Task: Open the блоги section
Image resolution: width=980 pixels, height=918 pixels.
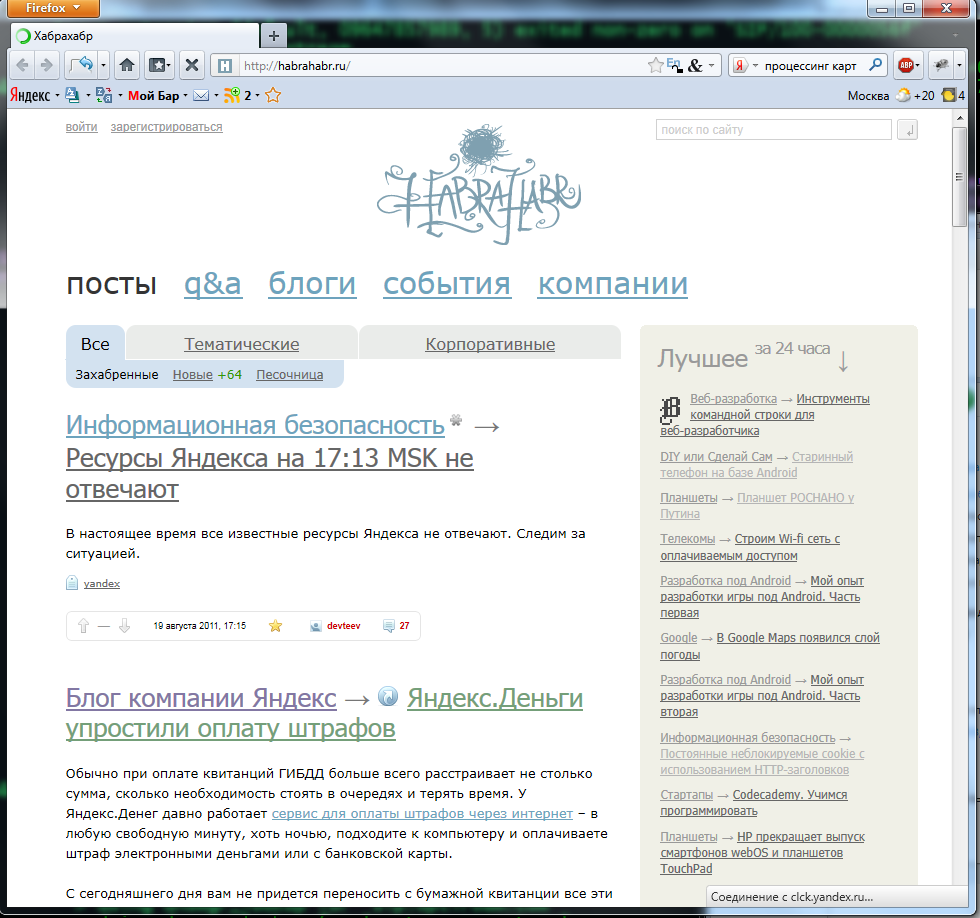Action: pos(312,284)
